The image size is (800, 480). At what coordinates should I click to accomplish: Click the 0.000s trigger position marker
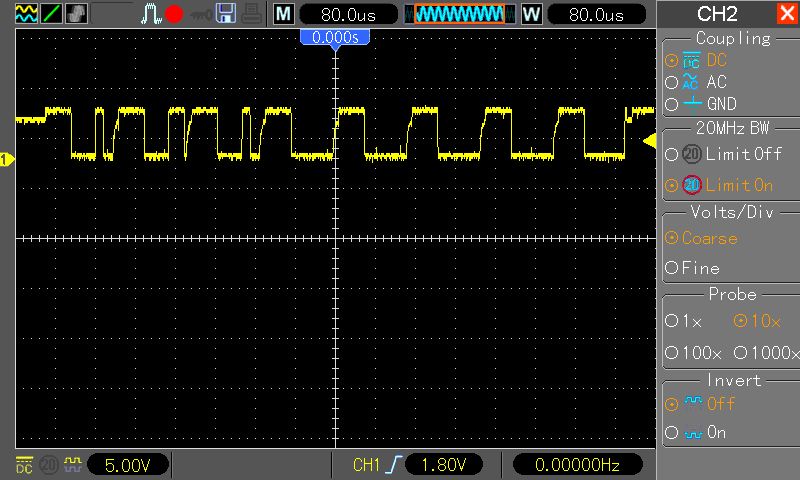[x=335, y=37]
